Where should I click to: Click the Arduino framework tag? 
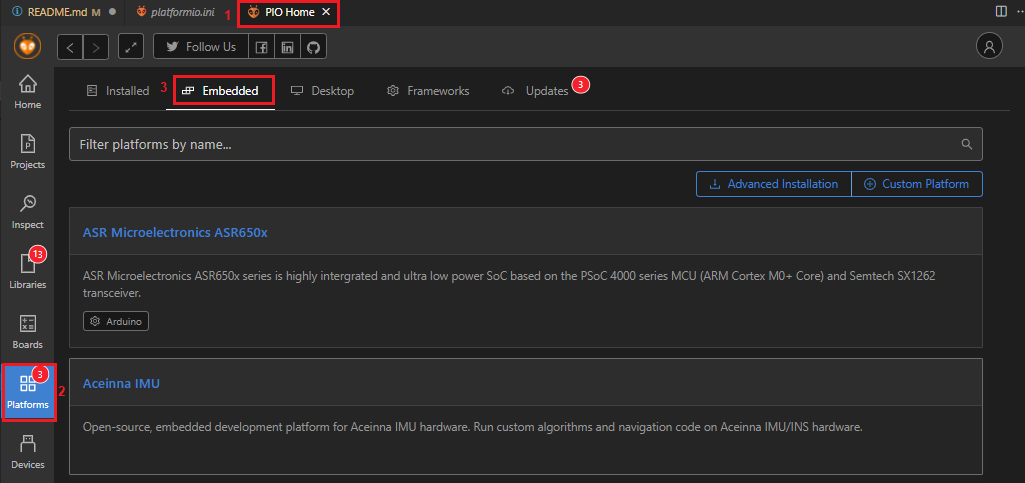pos(116,322)
